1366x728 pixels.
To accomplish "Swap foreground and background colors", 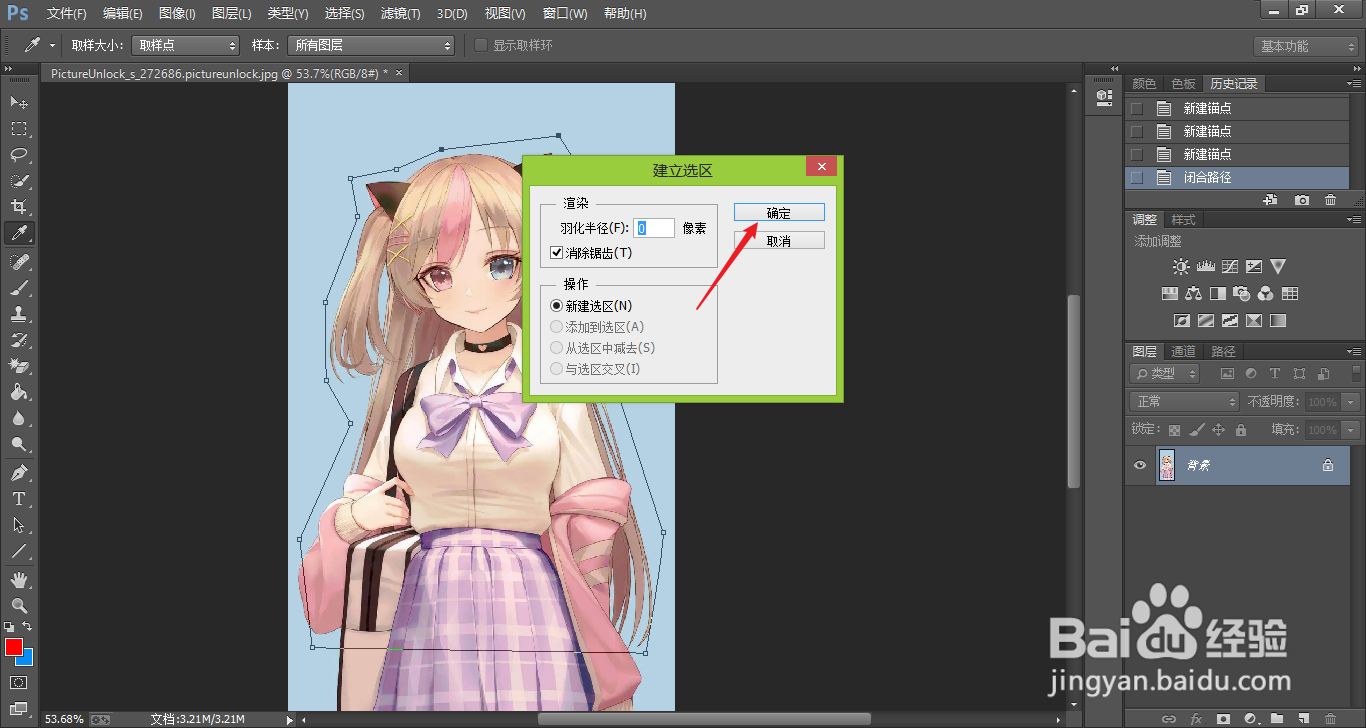I will click(27, 626).
